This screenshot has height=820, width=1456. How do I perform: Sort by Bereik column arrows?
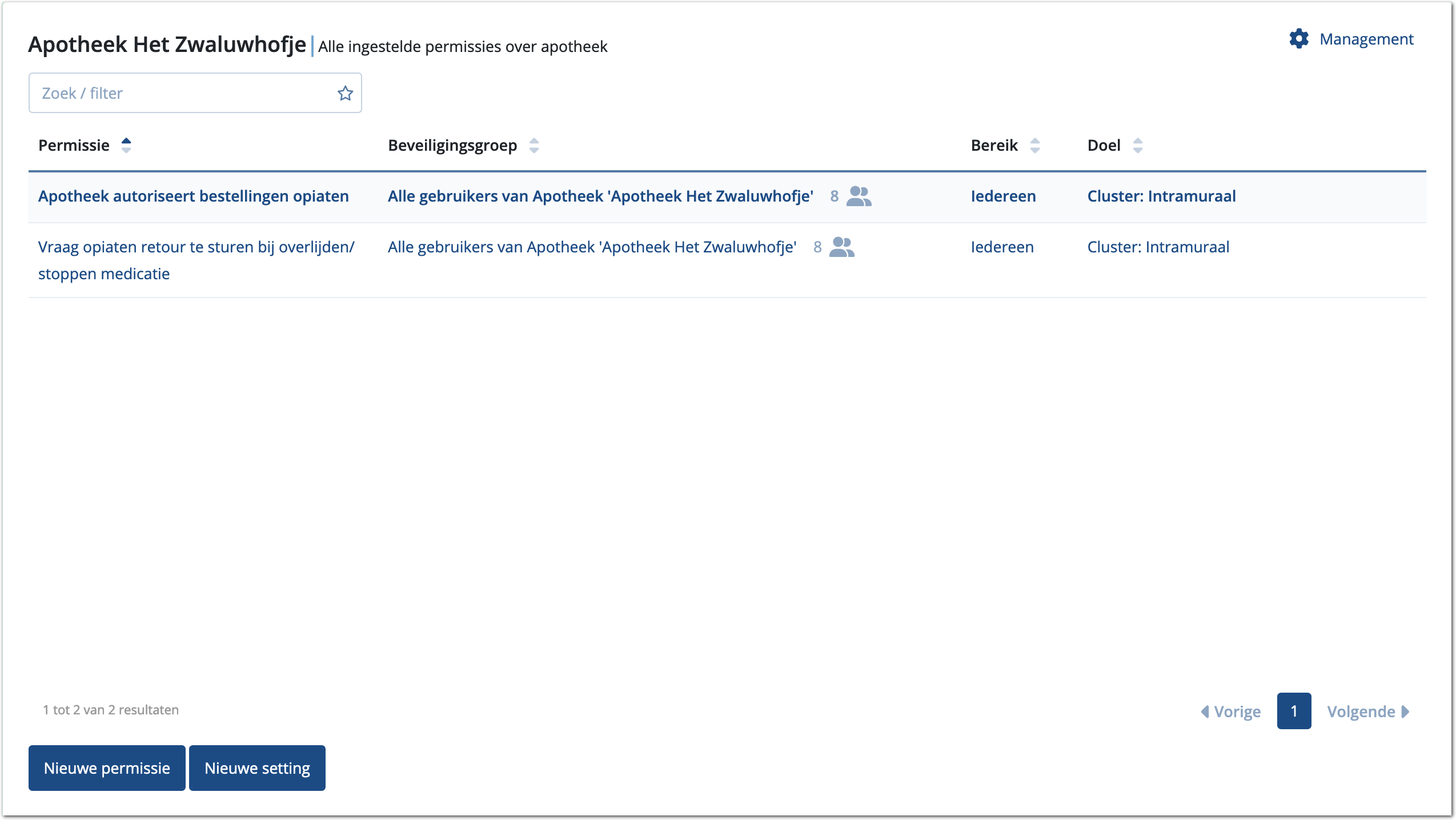point(1034,146)
